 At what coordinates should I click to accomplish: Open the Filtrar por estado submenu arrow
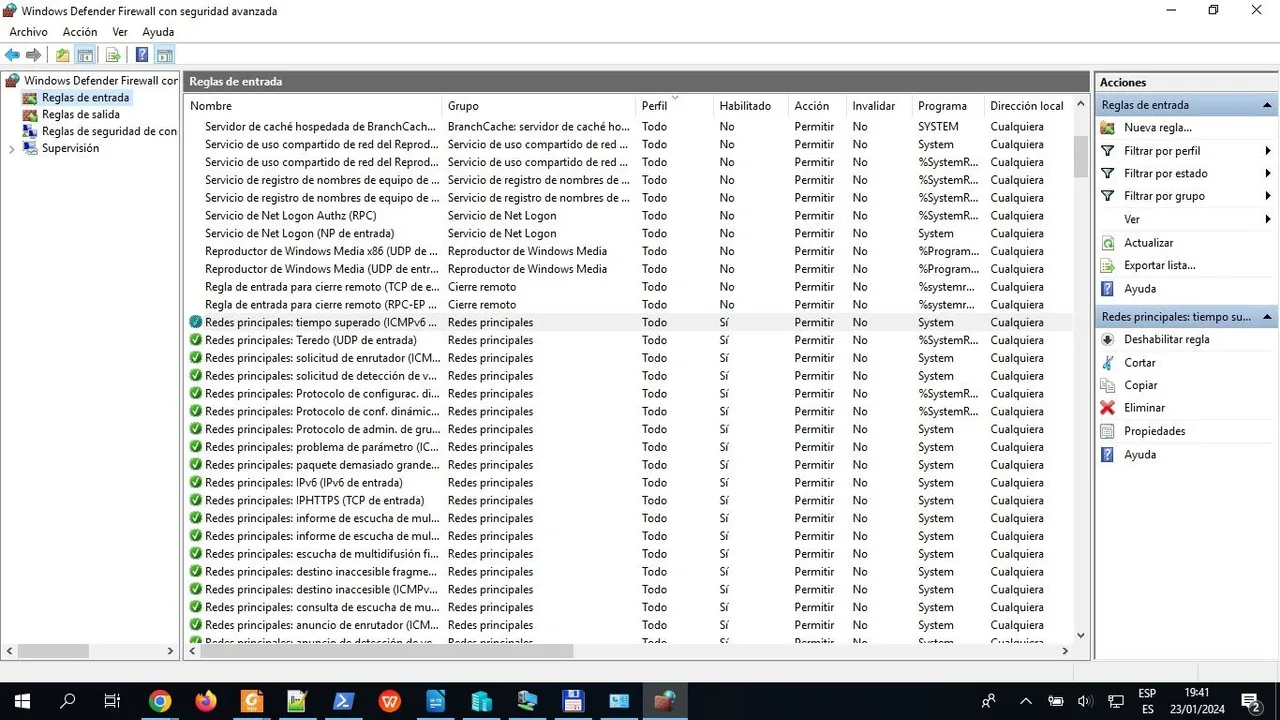pyautogui.click(x=1268, y=174)
